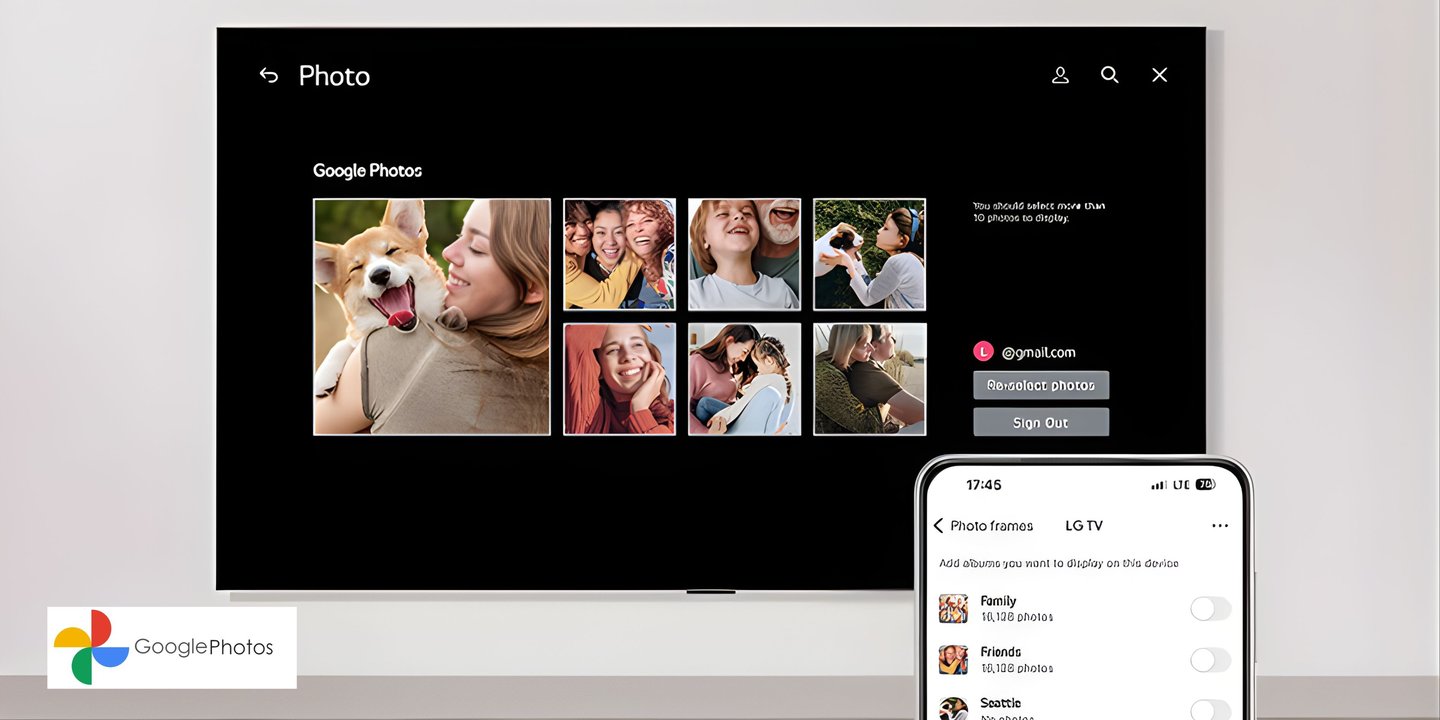Open the three-dot menu on the phone
Viewport: 1440px width, 720px height.
click(x=1219, y=526)
